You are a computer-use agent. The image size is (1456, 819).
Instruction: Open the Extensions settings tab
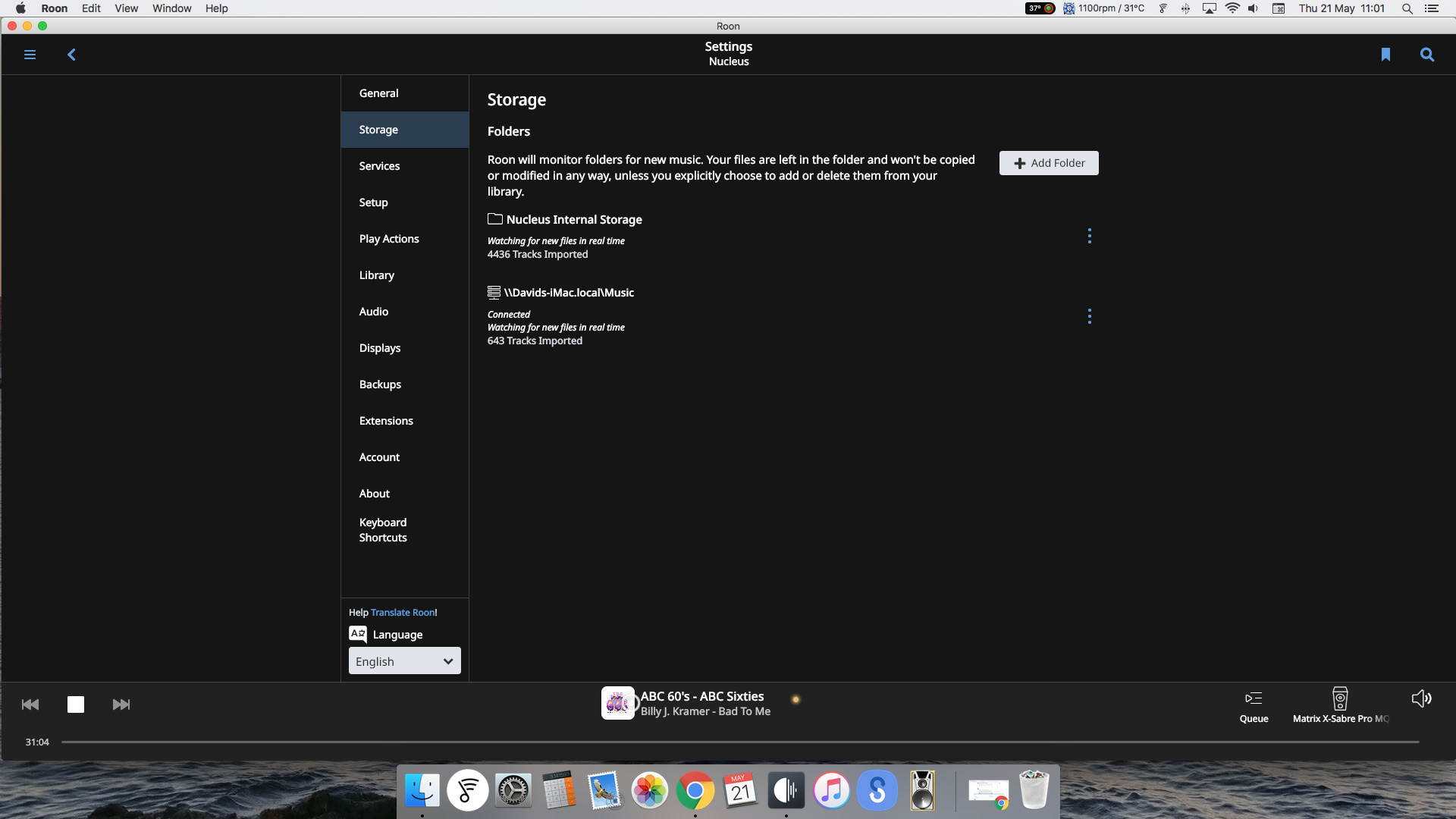[405, 421]
